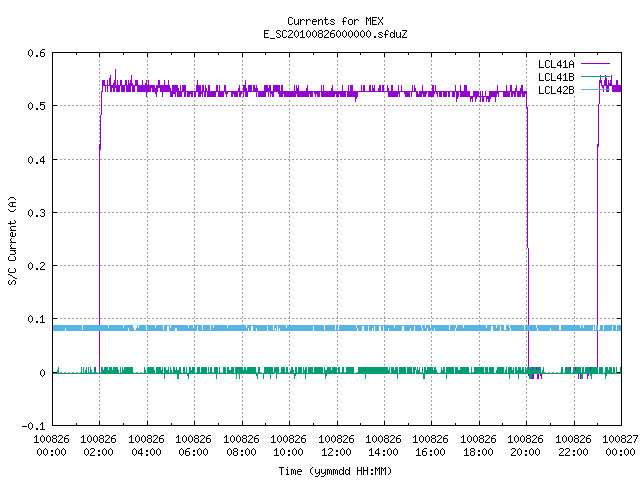Click the 00:00 label under 100827
This screenshot has height=480, width=640.
point(620,452)
